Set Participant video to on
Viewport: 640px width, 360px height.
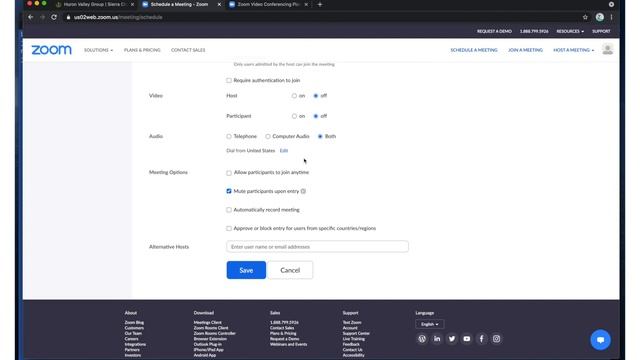[x=294, y=116]
